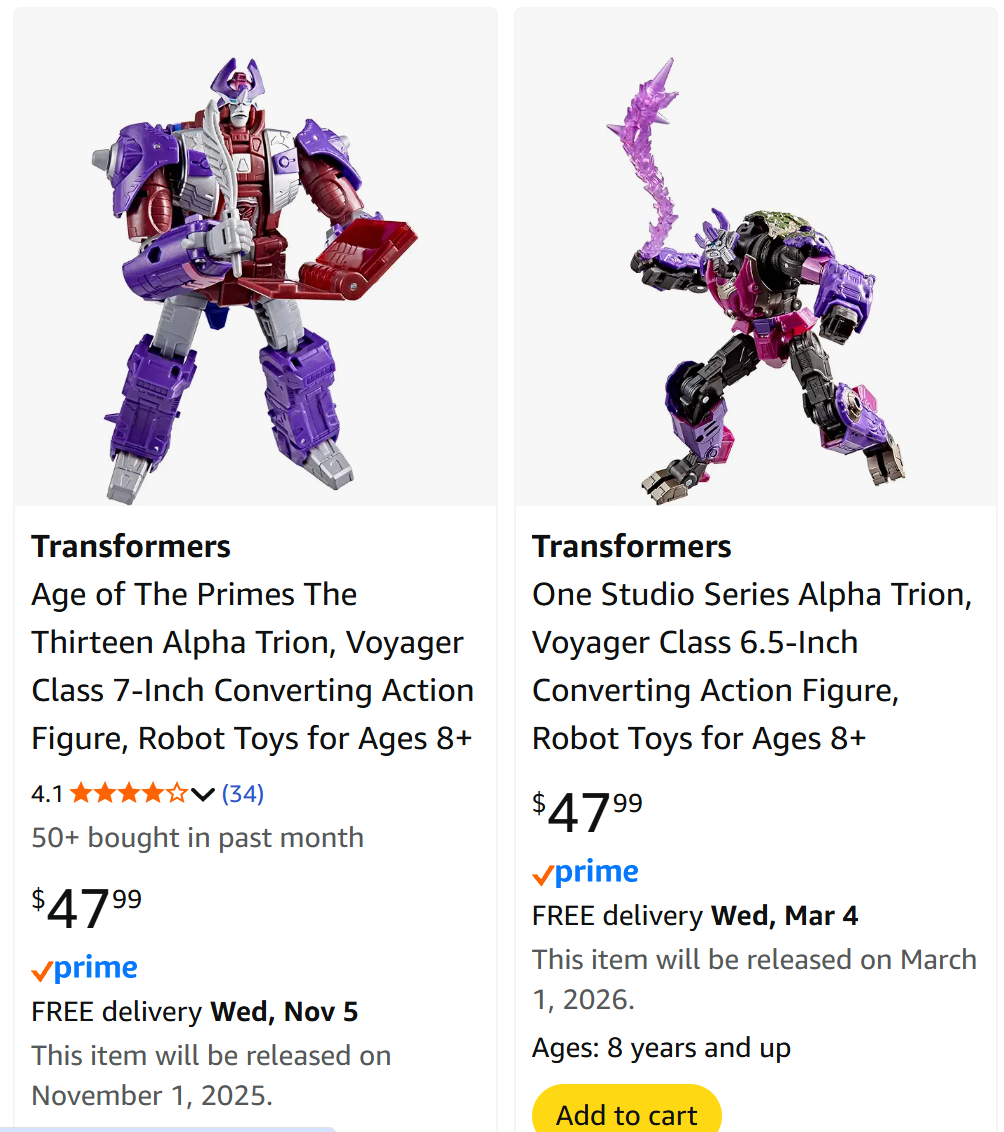Viewport: 1004px width, 1132px height.
Task: Open the 34 customer reviews link
Action: pos(243,794)
